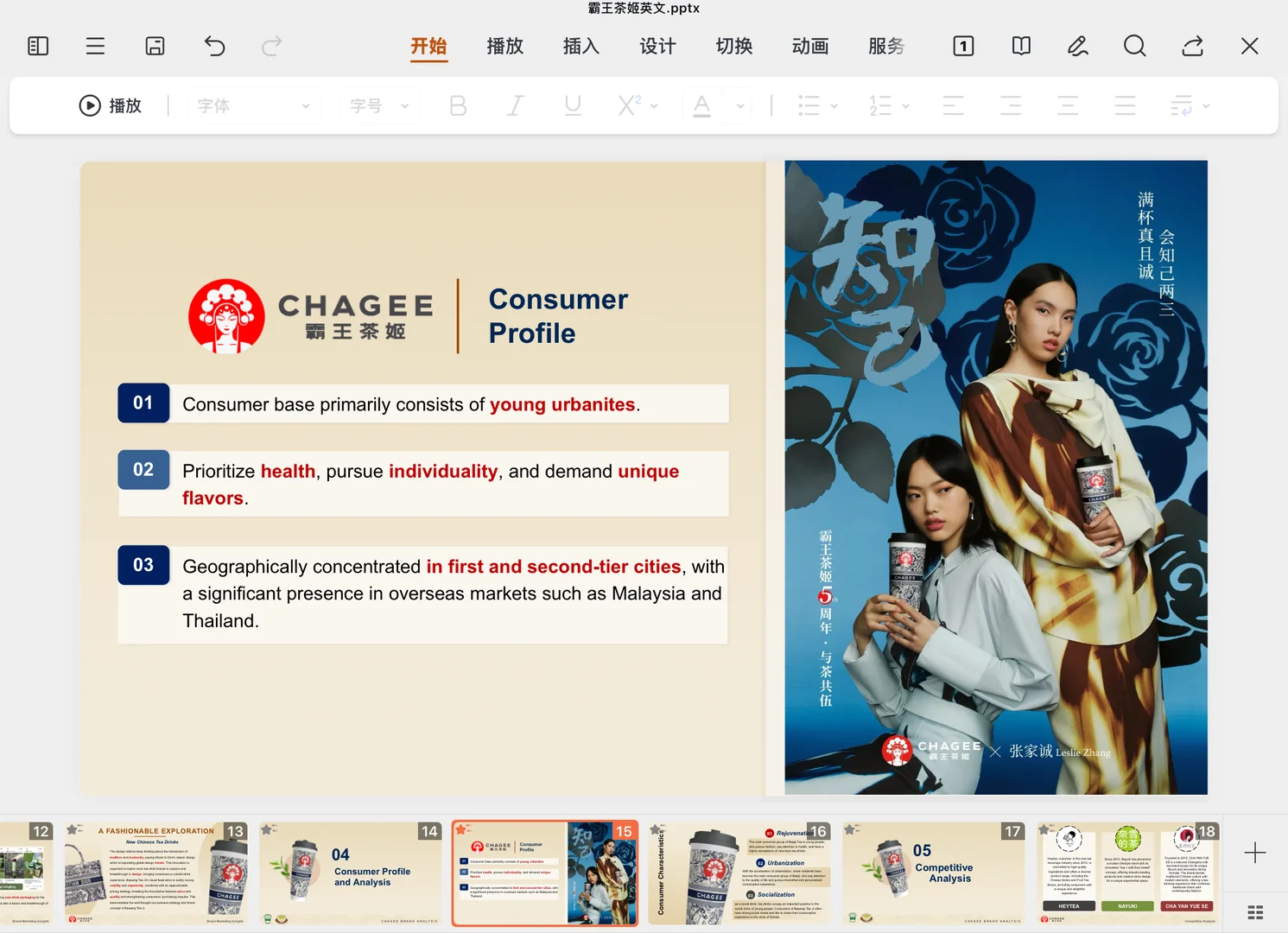Open the text direction options icon
The width and height of the screenshot is (1288, 933).
[1181, 105]
